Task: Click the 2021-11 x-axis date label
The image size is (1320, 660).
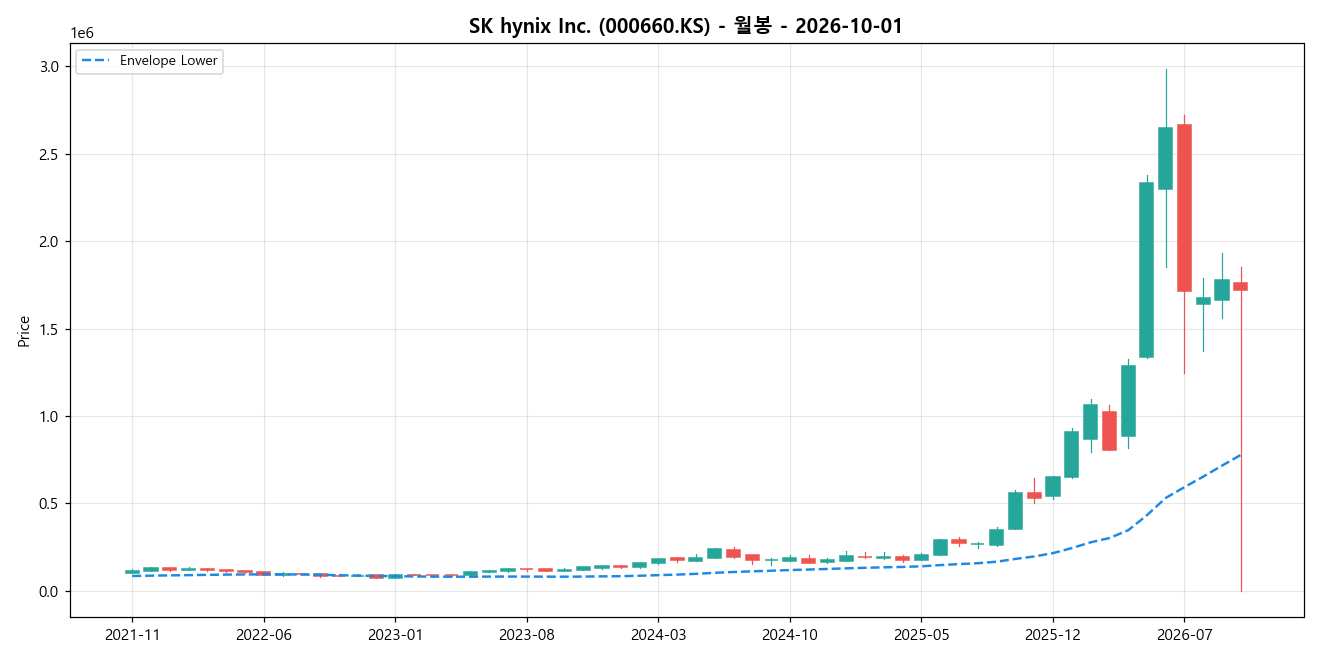Action: (x=132, y=634)
